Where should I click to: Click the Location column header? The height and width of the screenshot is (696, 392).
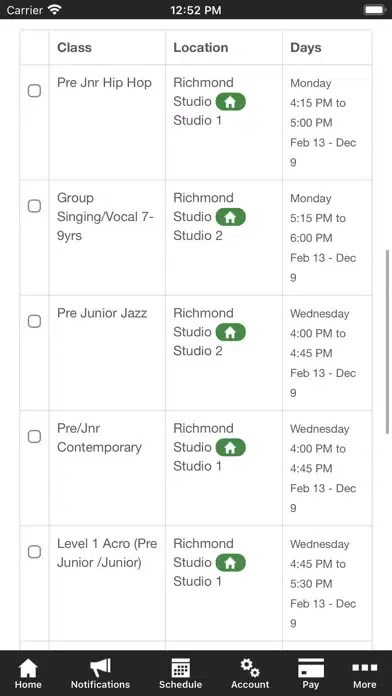(201, 47)
